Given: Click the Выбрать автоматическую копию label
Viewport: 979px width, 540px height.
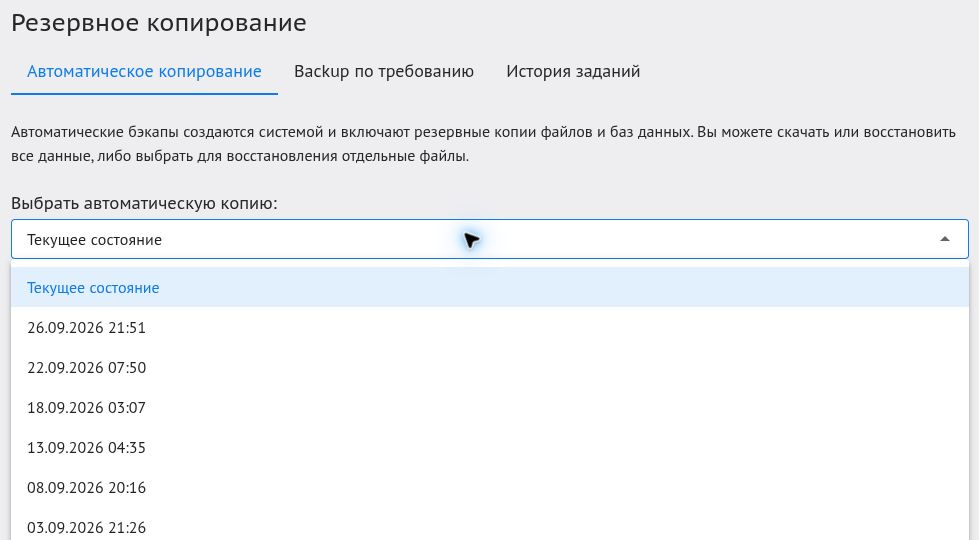Looking at the screenshot, I should [x=144, y=204].
